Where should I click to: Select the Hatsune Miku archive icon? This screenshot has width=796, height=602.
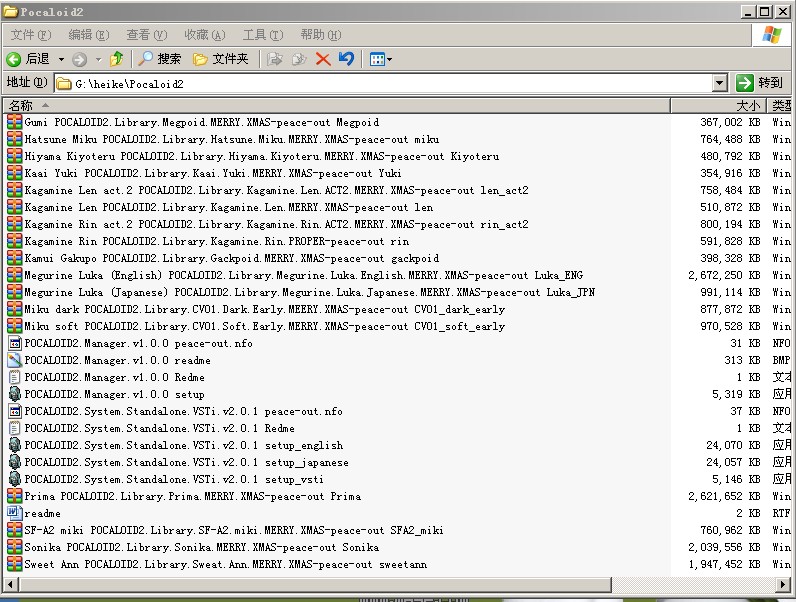15,139
